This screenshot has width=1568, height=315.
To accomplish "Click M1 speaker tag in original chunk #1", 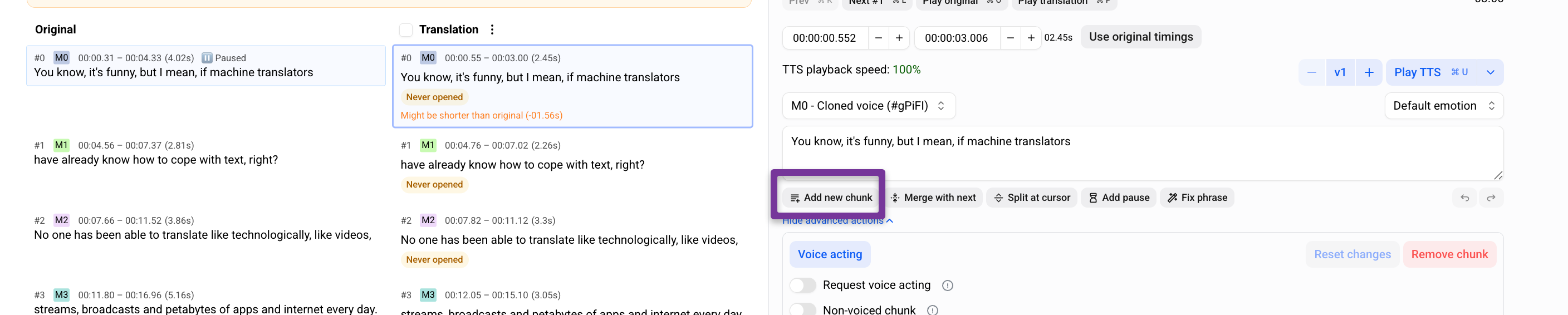I will 61,145.
